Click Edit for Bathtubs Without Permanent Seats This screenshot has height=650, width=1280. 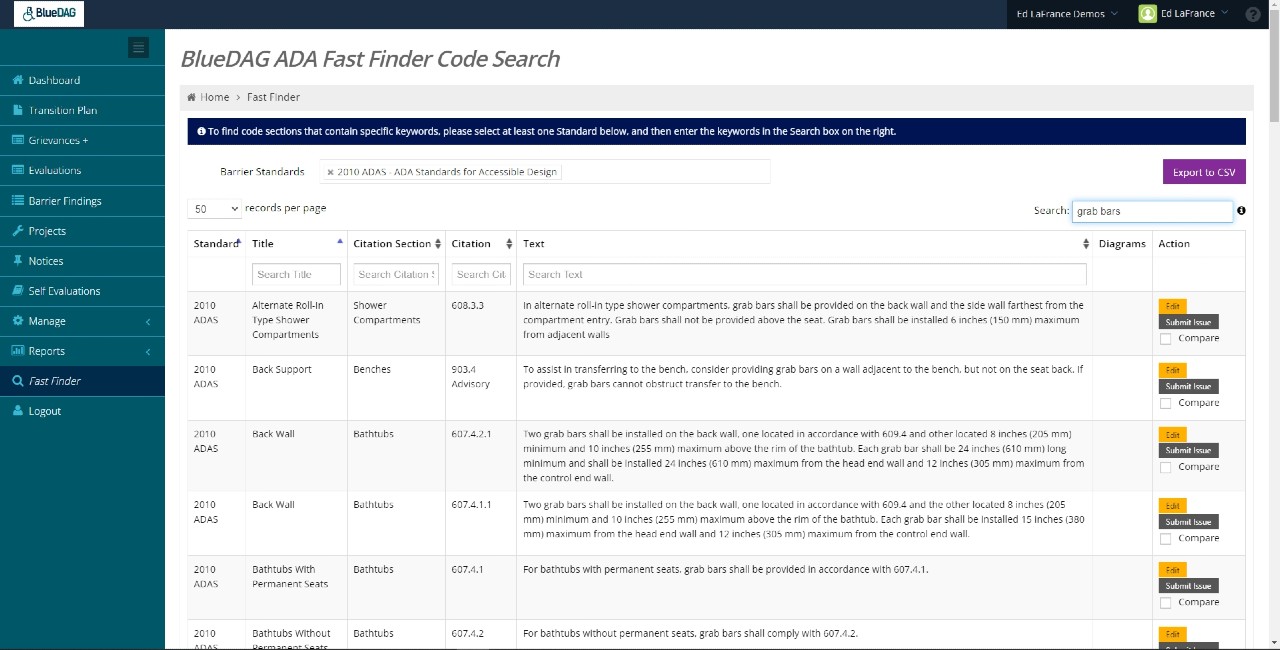point(1172,634)
